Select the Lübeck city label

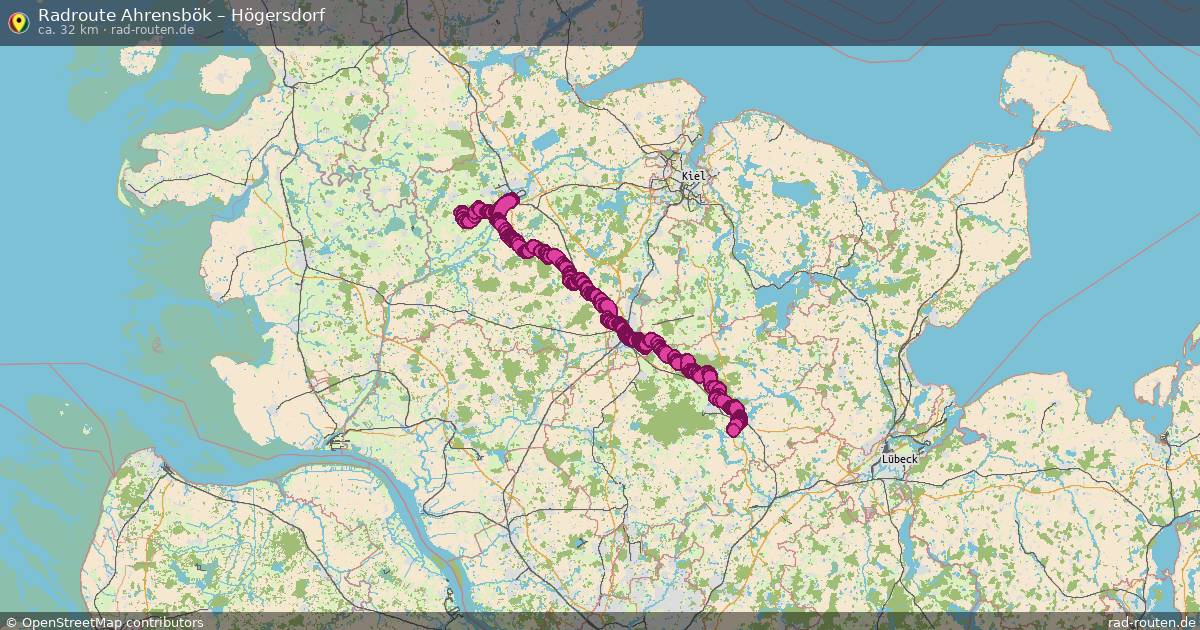tap(899, 459)
